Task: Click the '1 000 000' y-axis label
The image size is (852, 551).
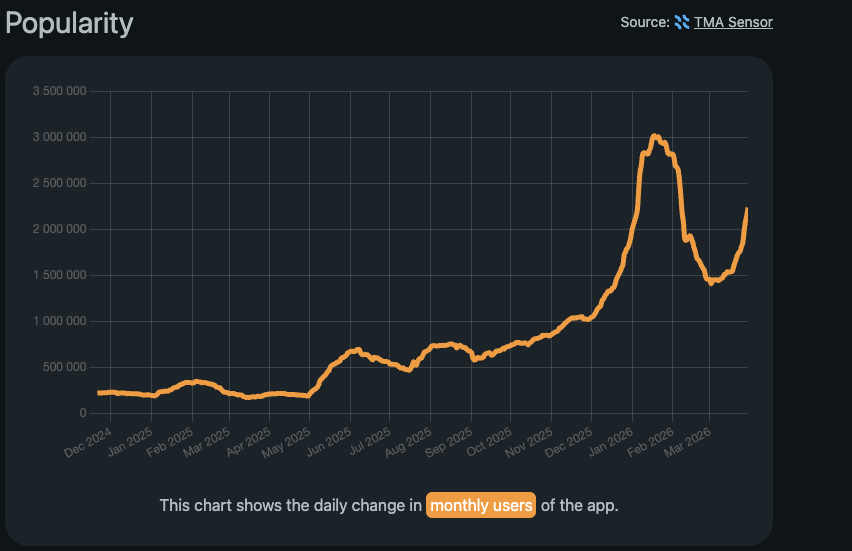Action: point(59,321)
